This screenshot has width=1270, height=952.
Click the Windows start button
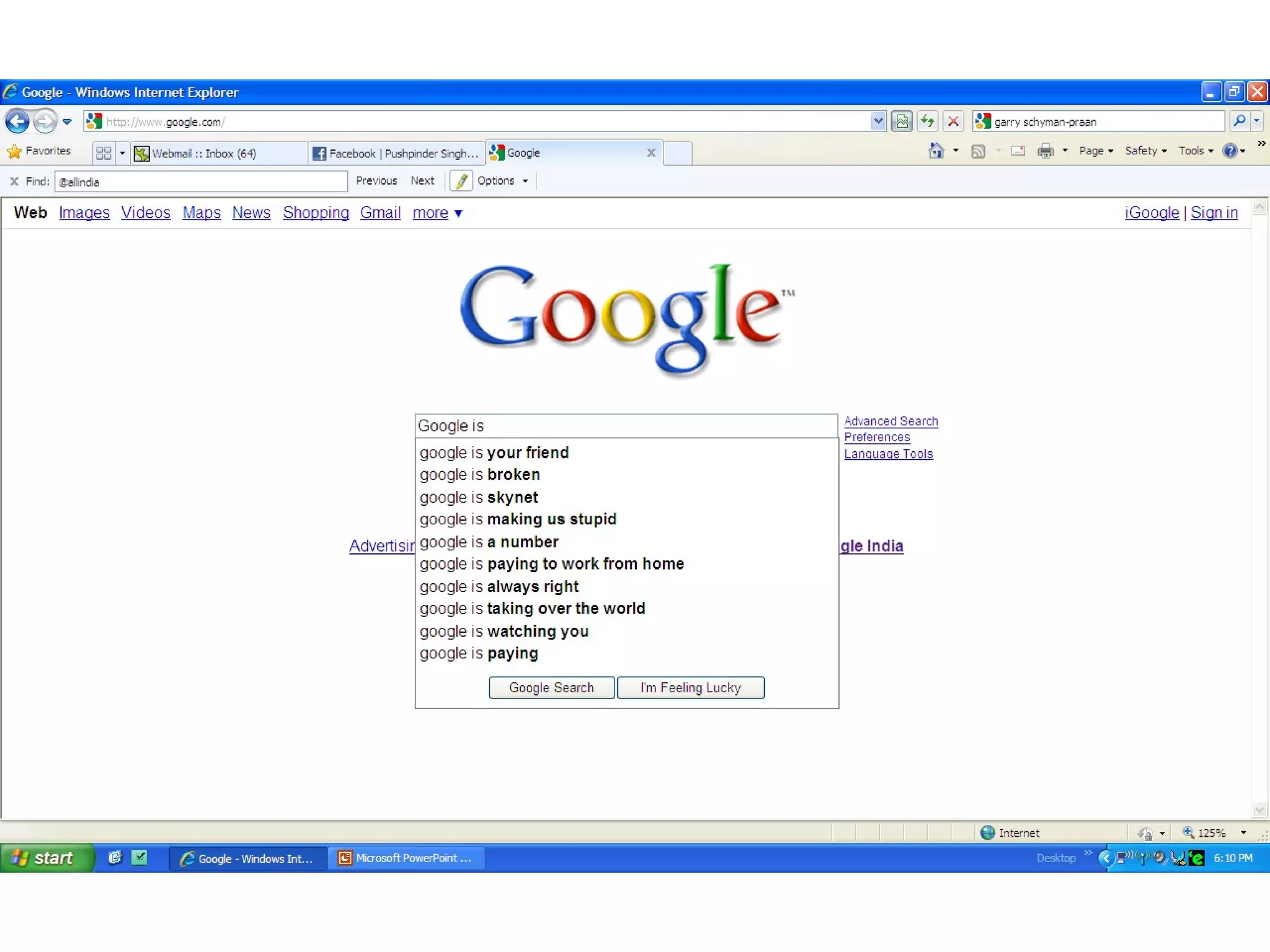(x=47, y=858)
